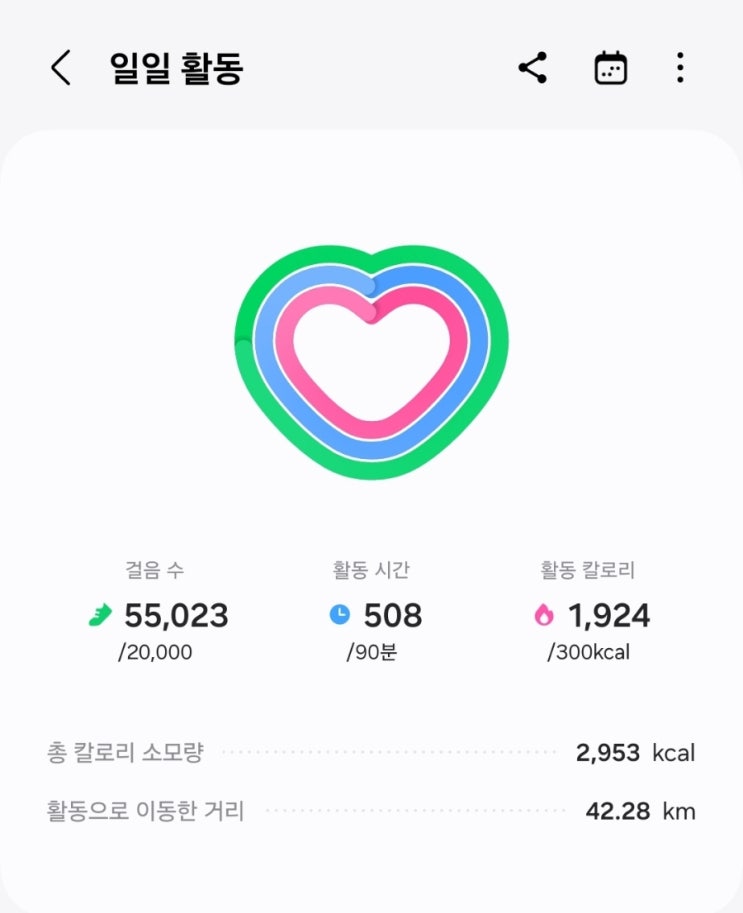
Task: Tap the pink flame calories icon
Action: 544,616
